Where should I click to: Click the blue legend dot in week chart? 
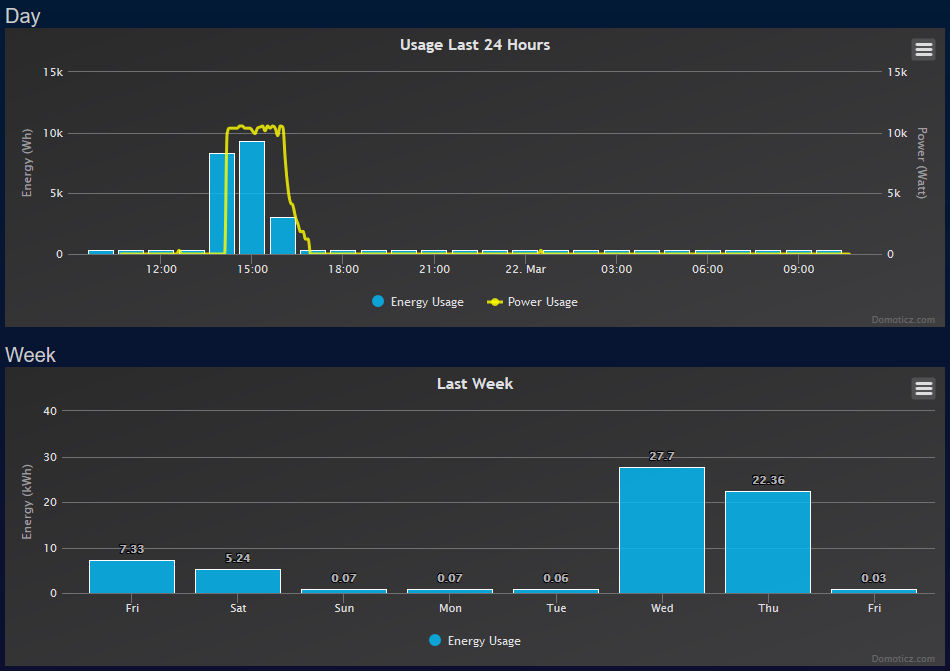pos(435,641)
